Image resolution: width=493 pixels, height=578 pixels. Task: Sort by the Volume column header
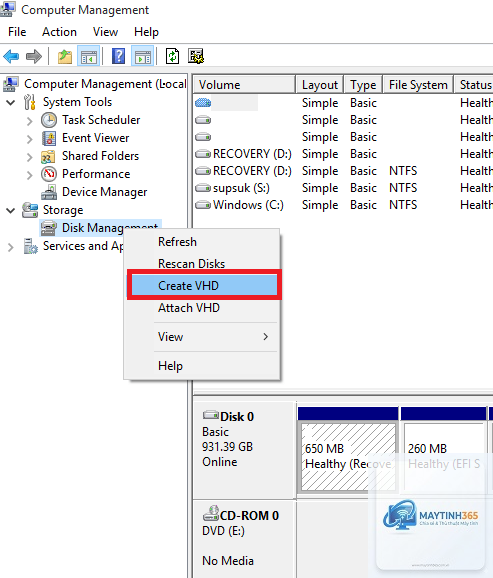(244, 85)
